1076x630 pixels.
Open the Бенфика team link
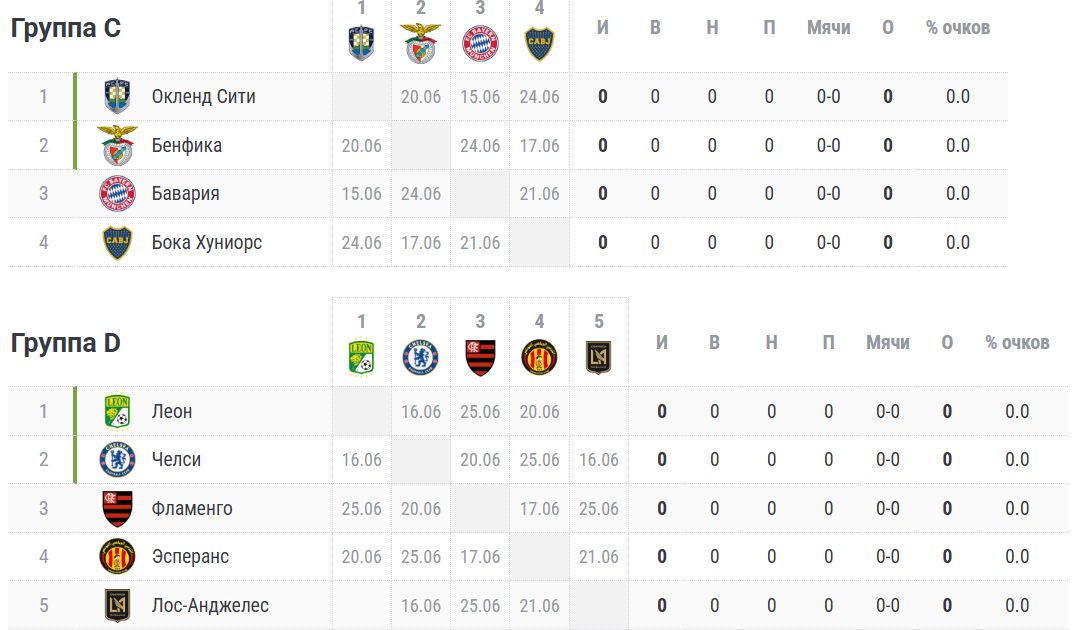(x=187, y=145)
